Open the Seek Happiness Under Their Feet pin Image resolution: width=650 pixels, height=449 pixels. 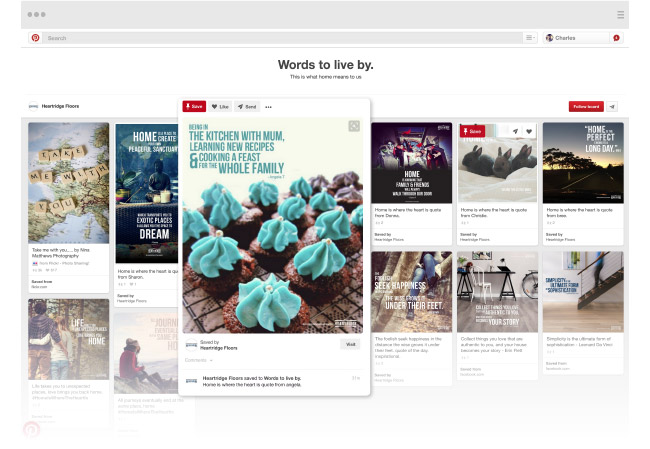point(412,291)
